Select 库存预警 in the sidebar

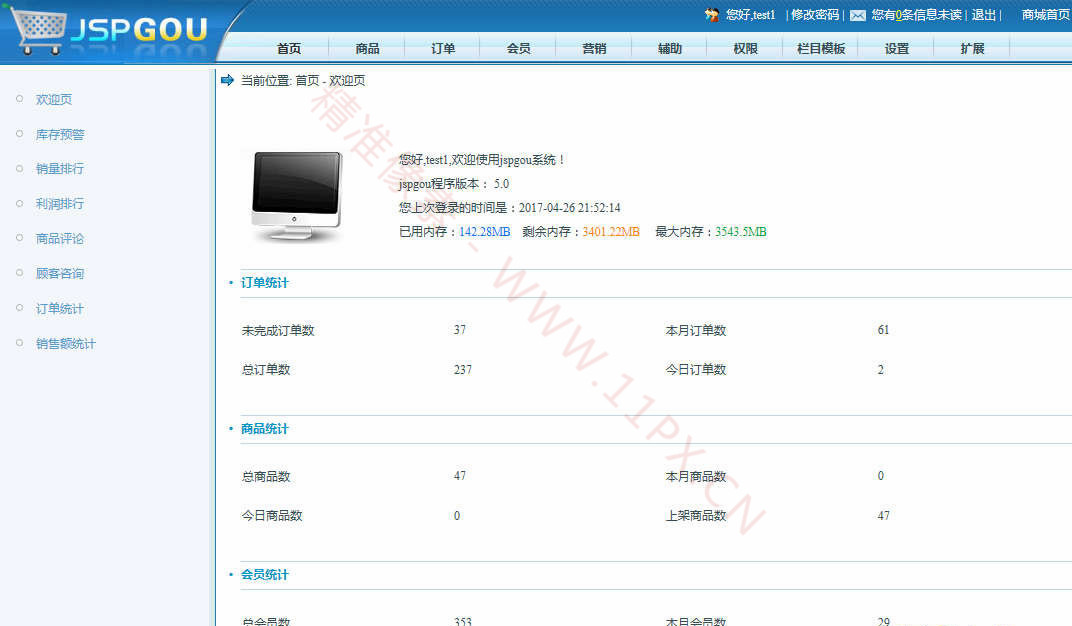60,135
